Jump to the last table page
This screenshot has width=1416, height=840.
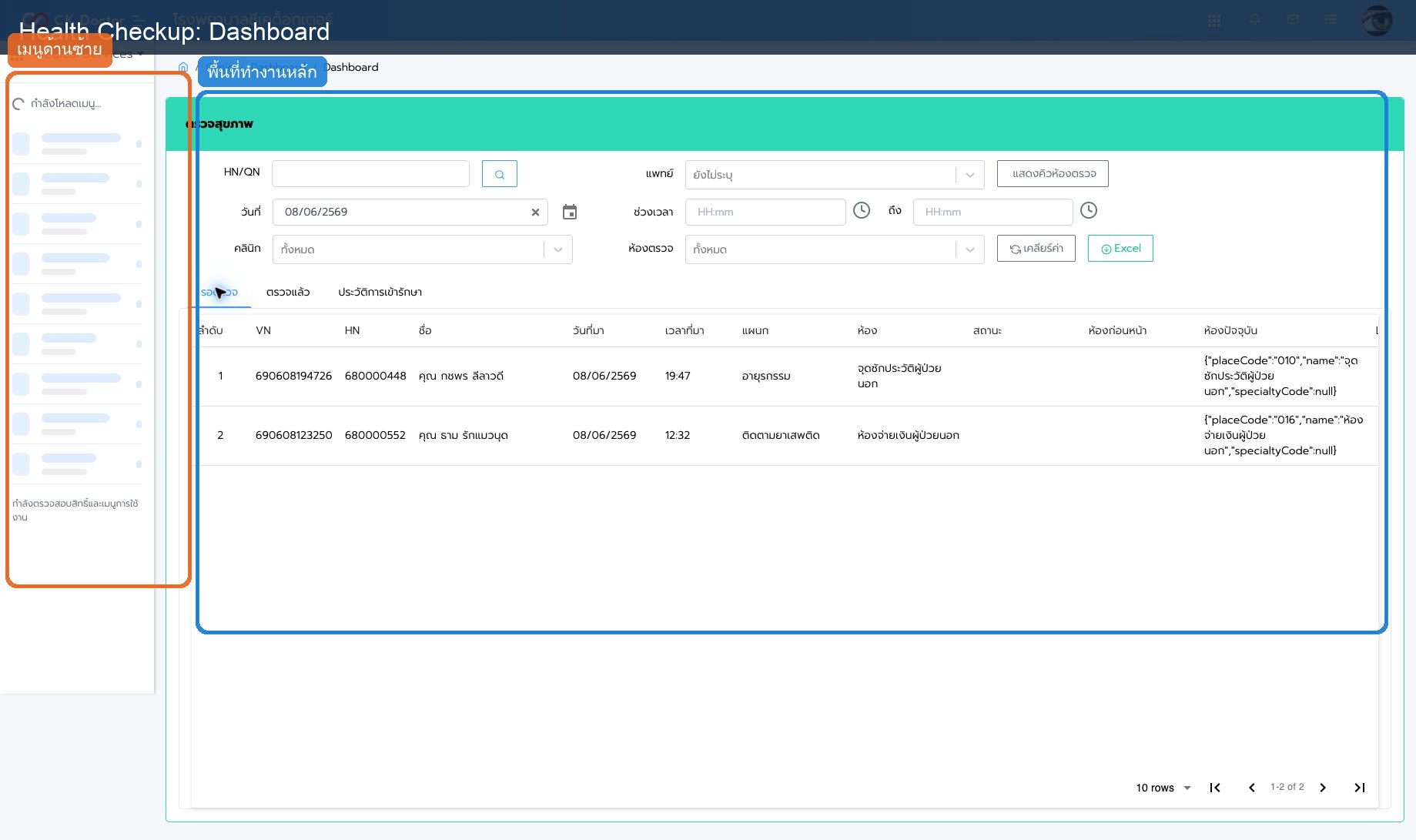point(1360,788)
